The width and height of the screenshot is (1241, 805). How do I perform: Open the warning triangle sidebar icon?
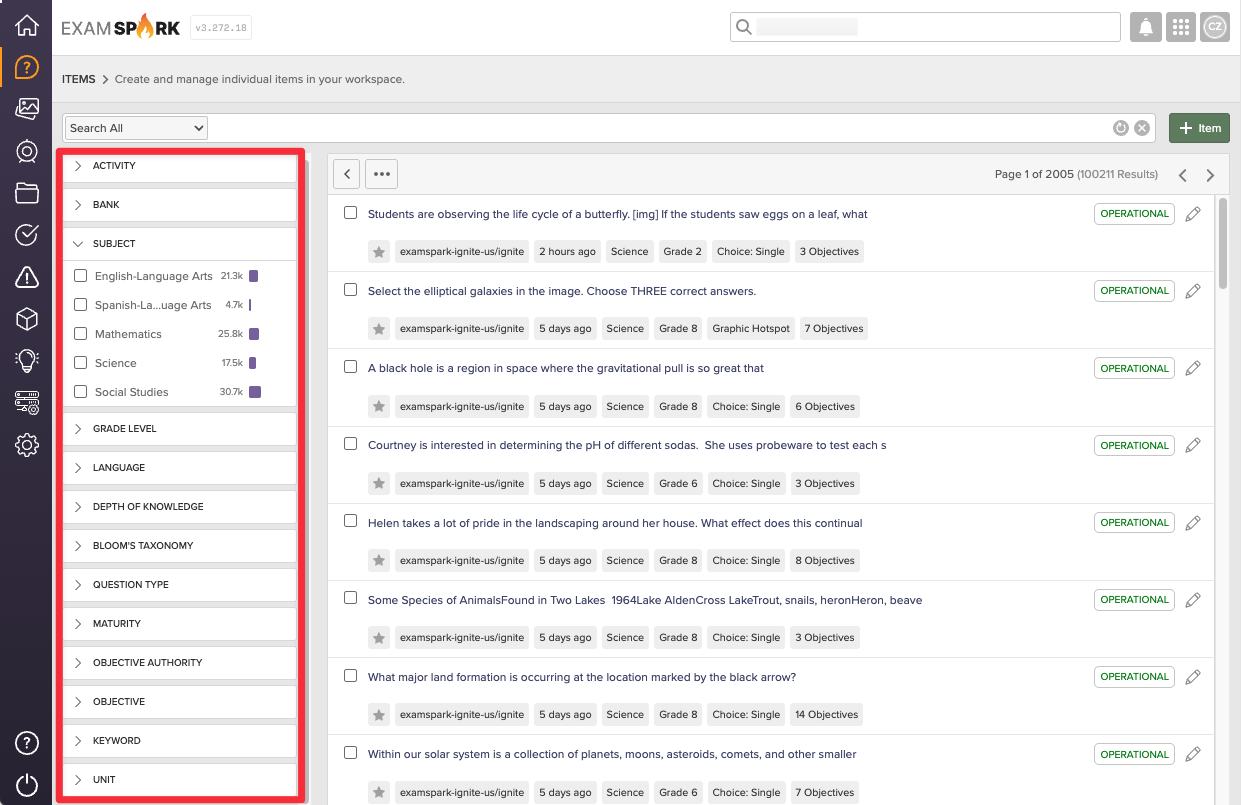click(x=27, y=277)
